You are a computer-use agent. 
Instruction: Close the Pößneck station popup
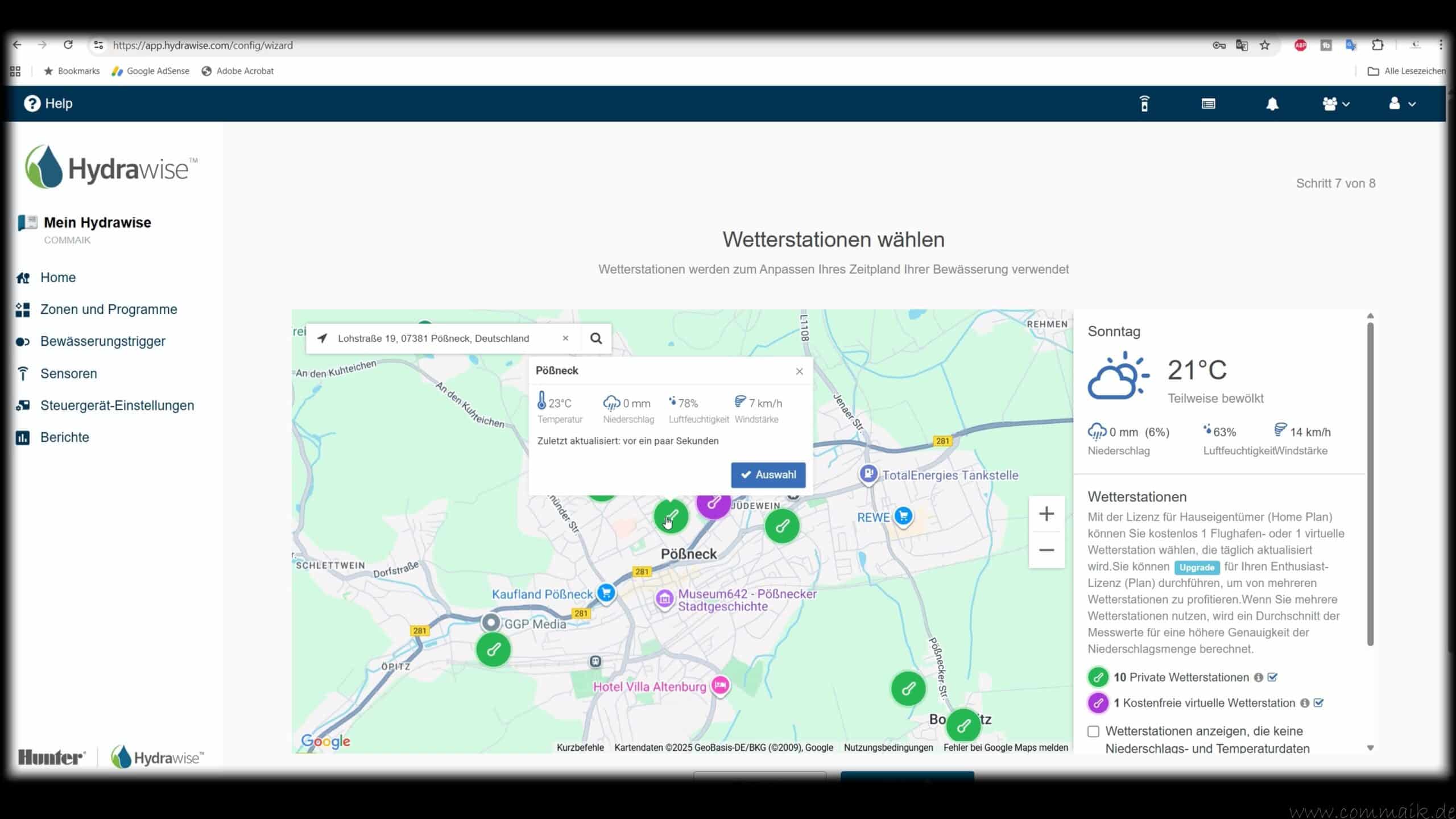(800, 371)
